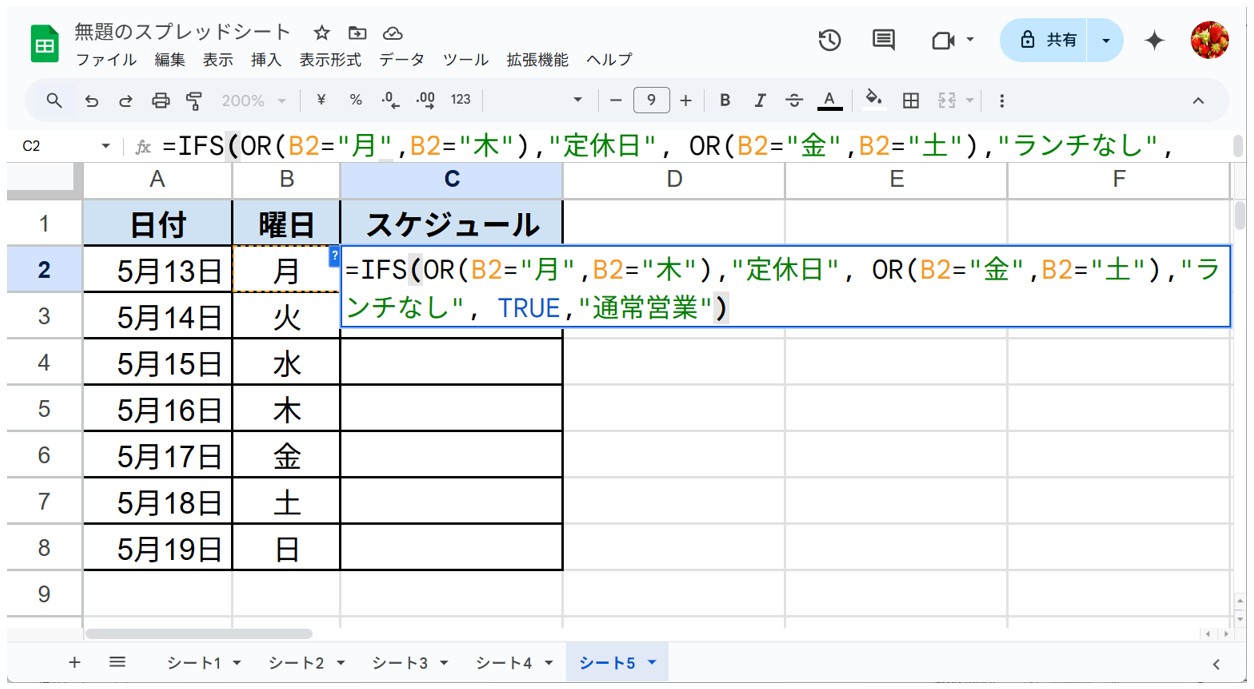1254x689 pixels.
Task: Click the font size 9 field
Action: [651, 100]
